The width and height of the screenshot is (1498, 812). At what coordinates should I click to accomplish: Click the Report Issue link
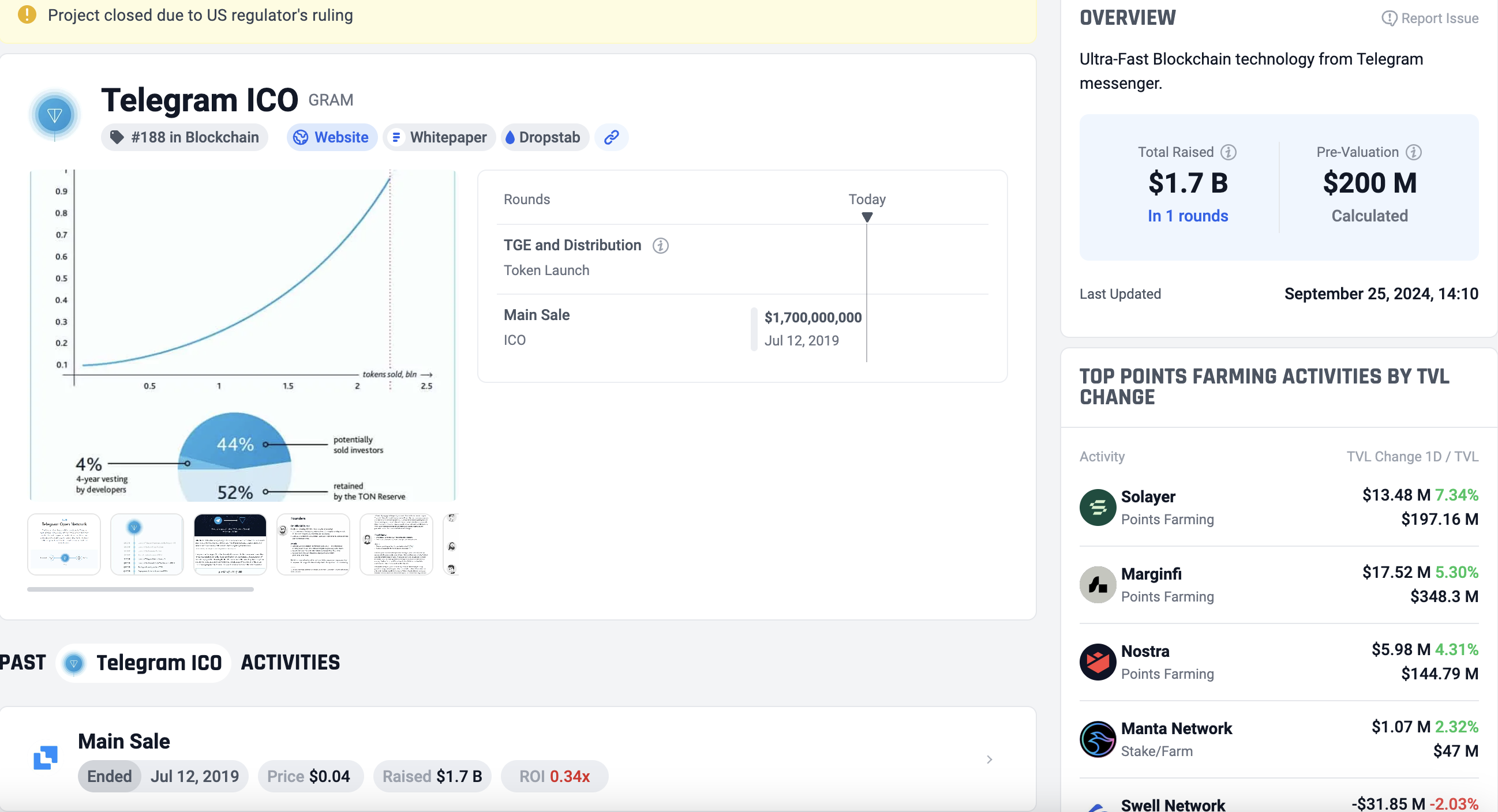coord(1429,18)
